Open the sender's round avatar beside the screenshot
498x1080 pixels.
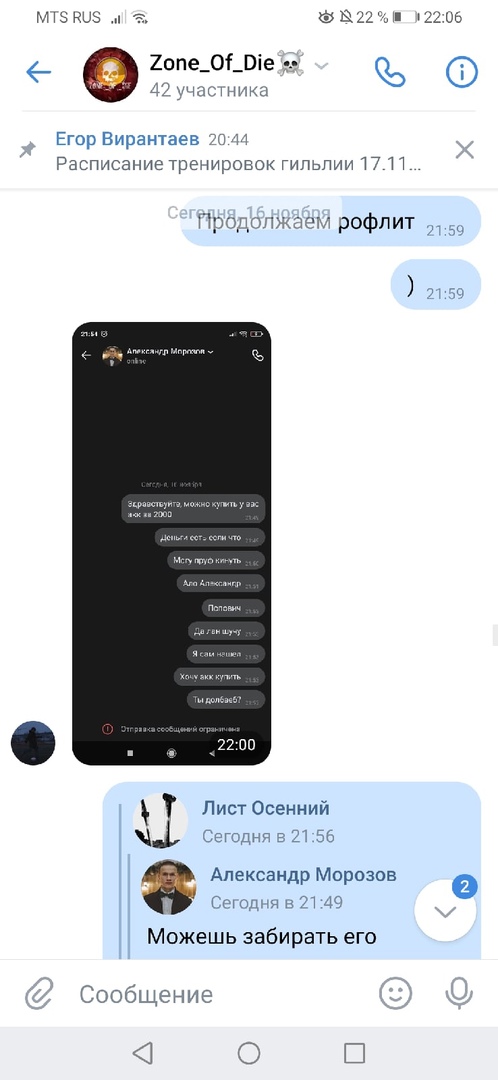(x=33, y=743)
